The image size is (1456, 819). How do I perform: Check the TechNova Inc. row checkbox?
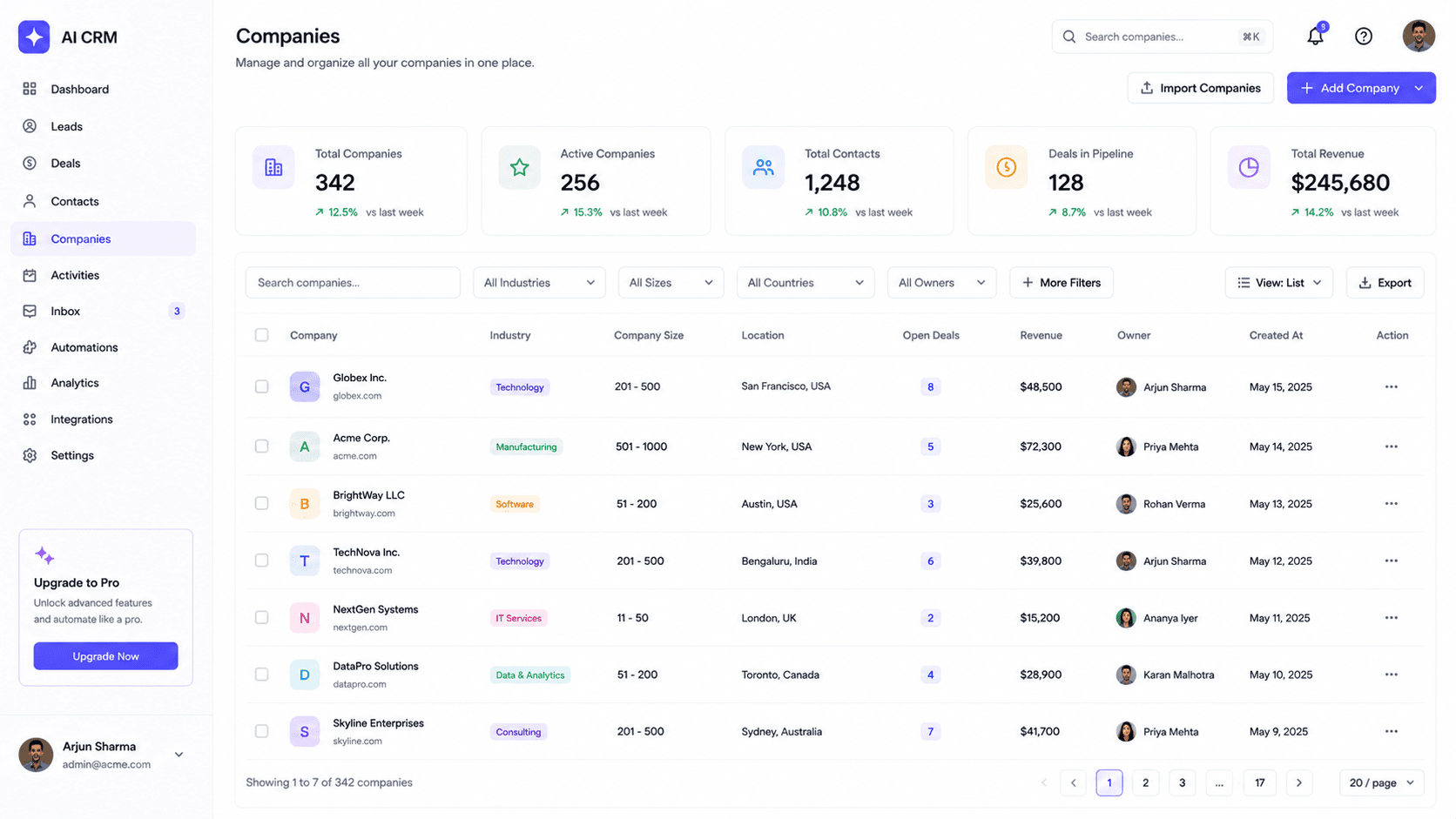(261, 560)
